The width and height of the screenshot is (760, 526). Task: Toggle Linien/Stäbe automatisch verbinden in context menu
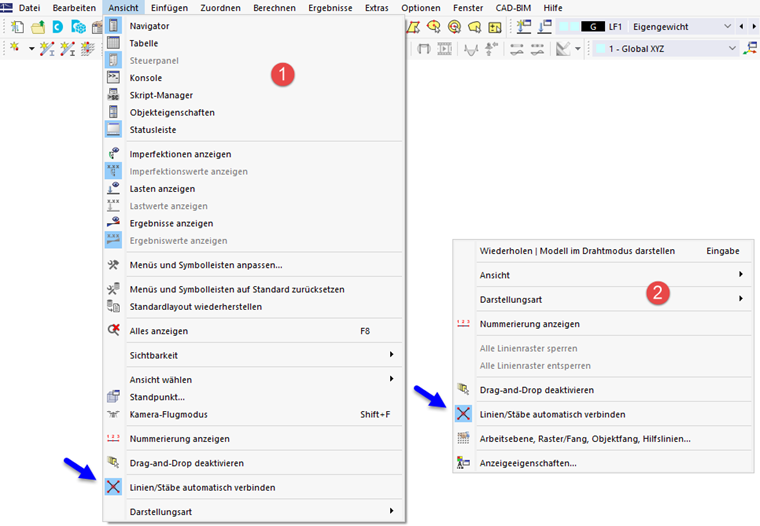pyautogui.click(x=603, y=414)
